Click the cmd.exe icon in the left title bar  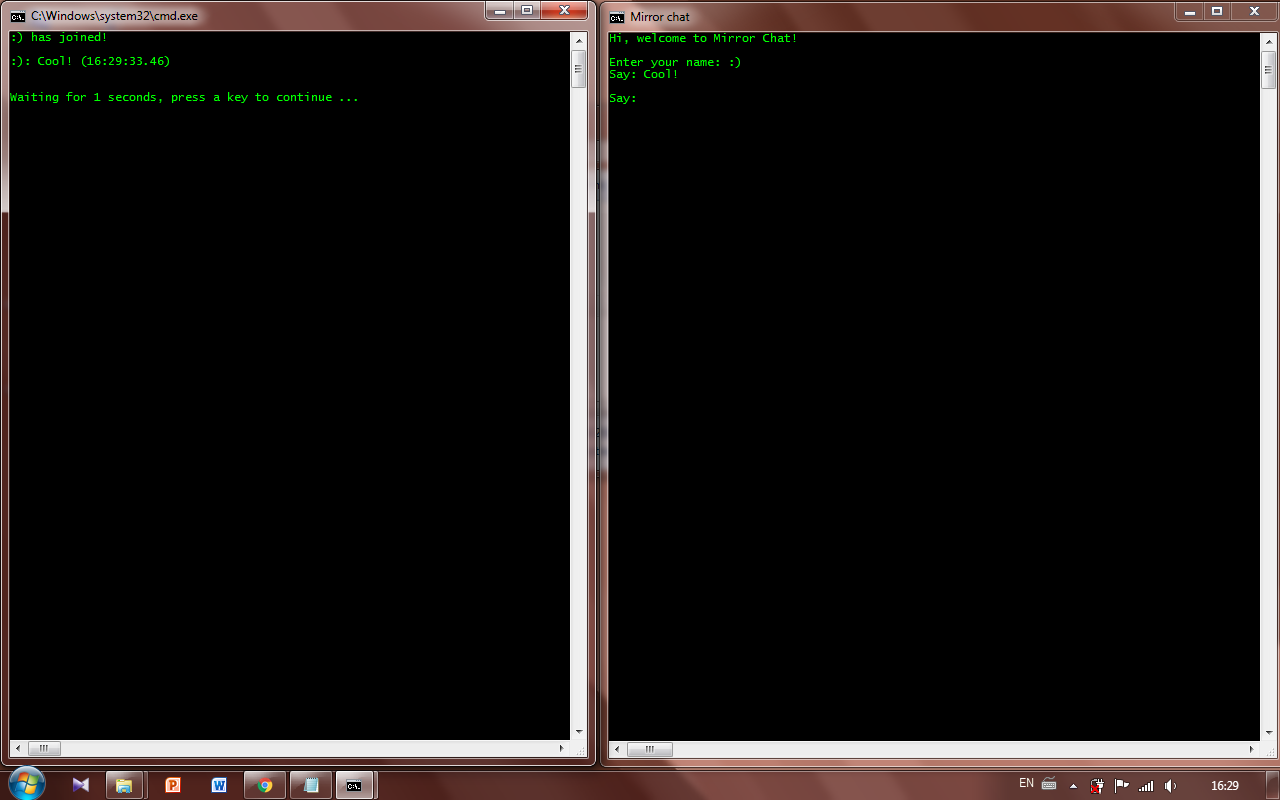16,16
